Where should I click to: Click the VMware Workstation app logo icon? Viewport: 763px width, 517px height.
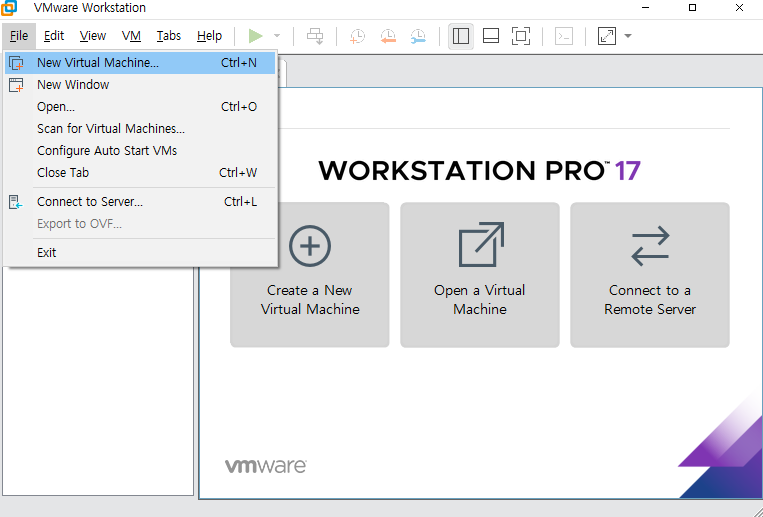click(x=9, y=7)
